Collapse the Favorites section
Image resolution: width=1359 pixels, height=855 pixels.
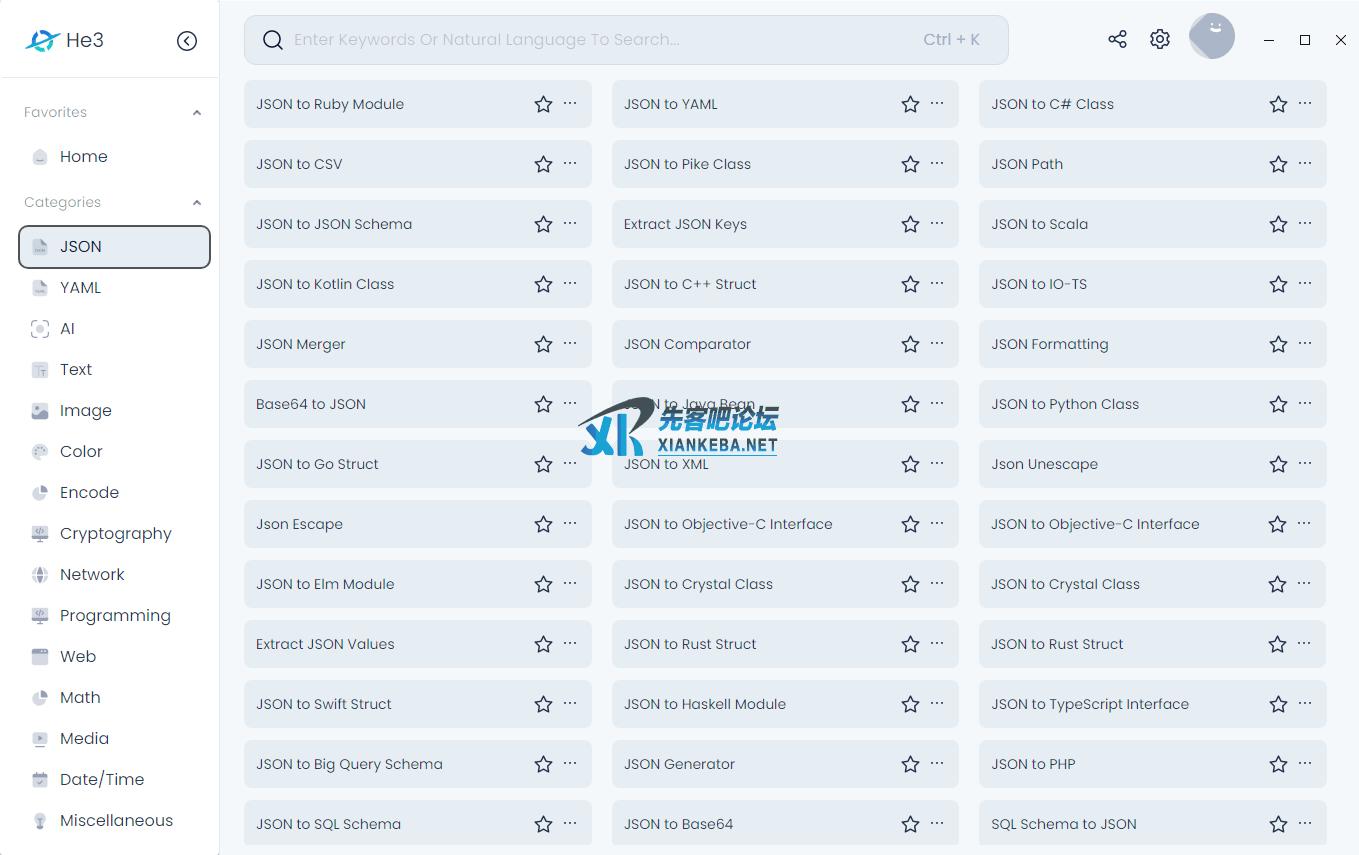point(197,113)
